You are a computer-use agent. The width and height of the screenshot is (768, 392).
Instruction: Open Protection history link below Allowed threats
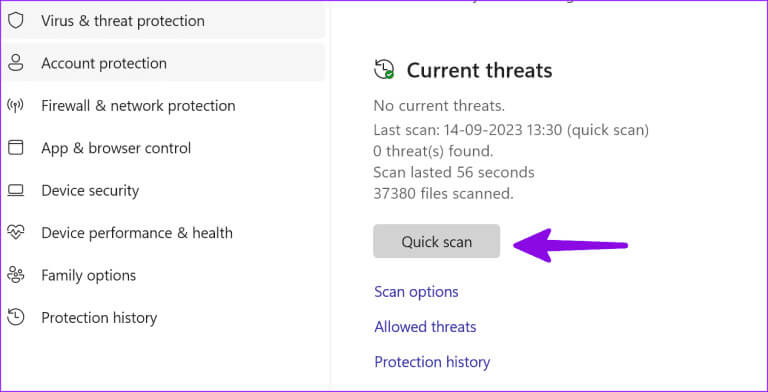pos(432,362)
